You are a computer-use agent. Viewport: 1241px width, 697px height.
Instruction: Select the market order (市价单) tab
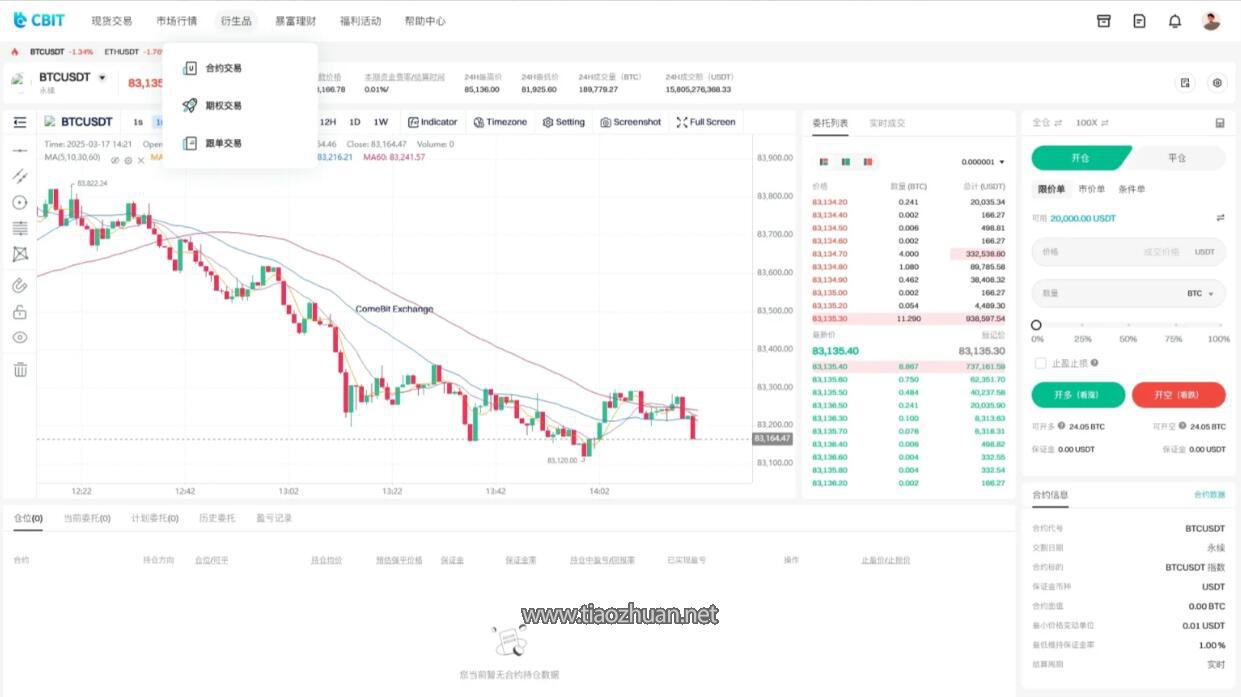coord(1092,189)
